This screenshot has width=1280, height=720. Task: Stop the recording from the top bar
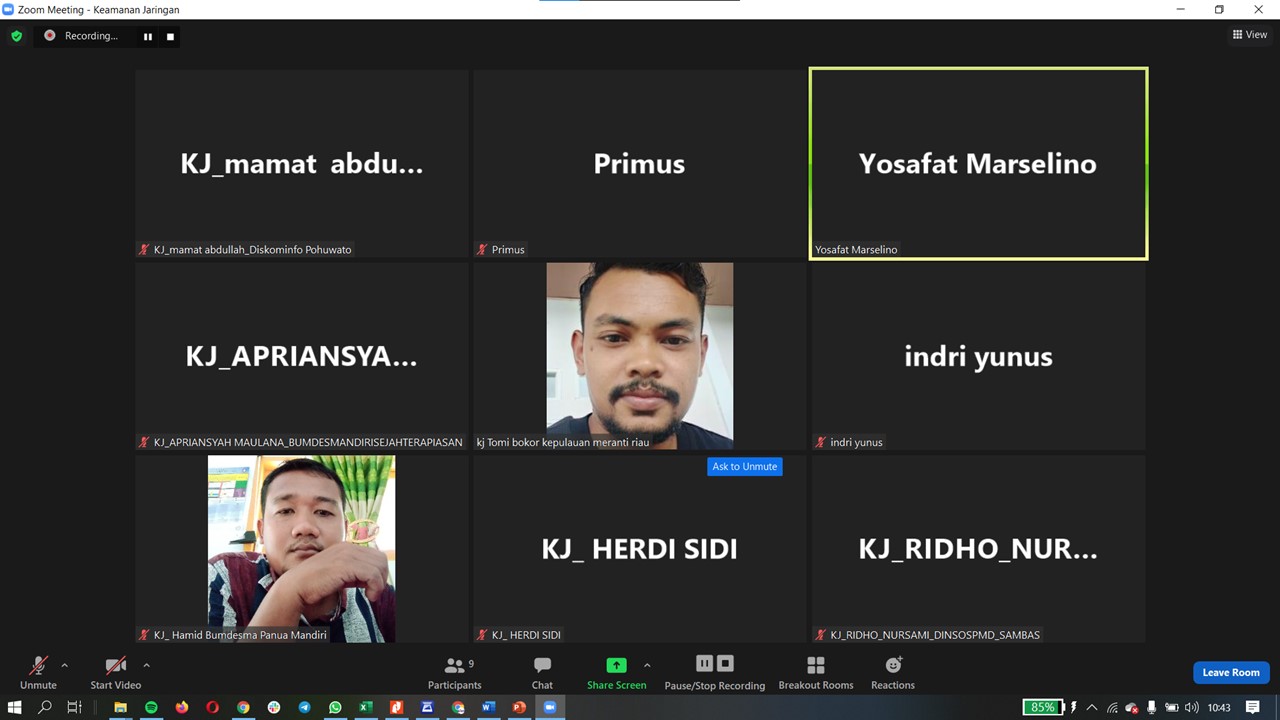170,36
